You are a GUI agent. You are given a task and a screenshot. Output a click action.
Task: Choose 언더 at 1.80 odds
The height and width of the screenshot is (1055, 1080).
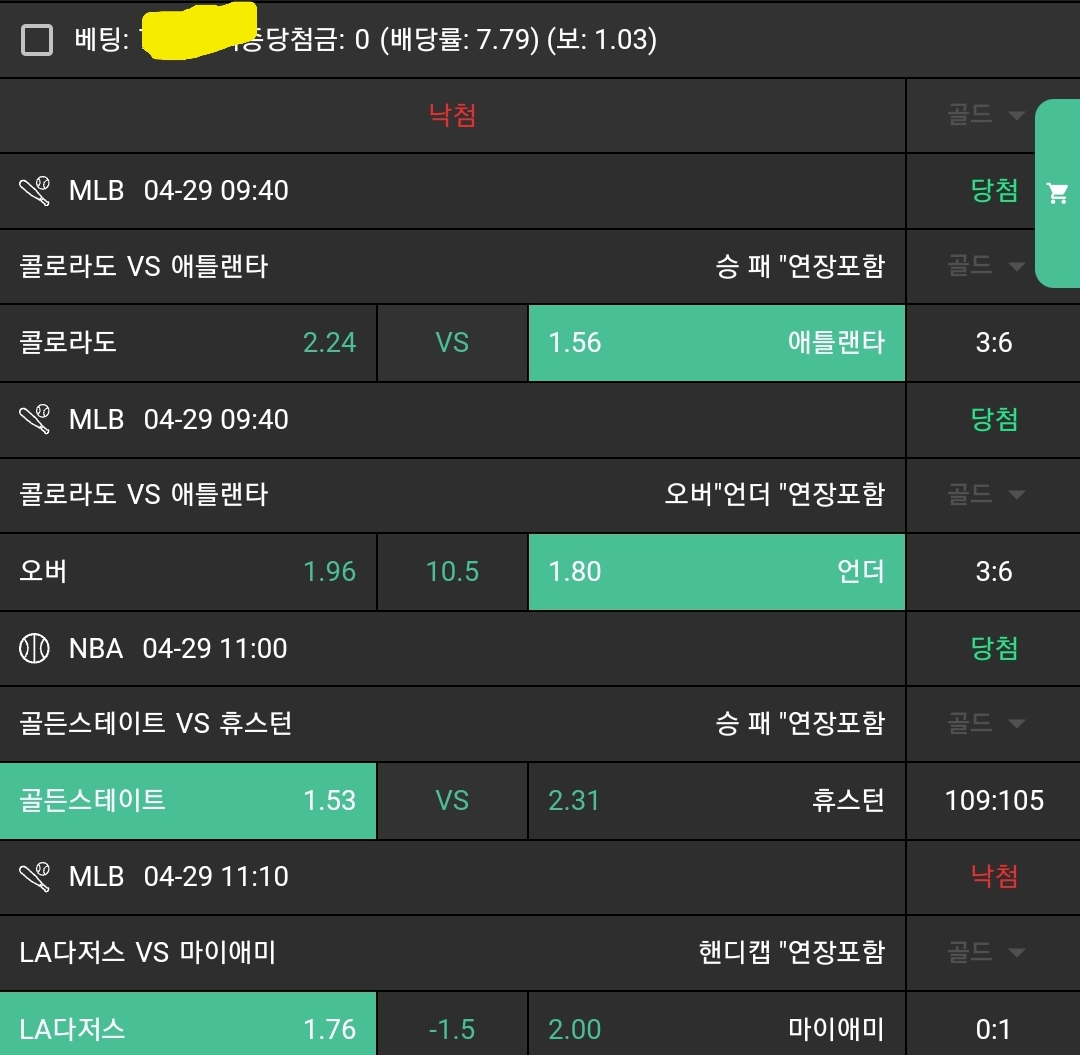click(716, 572)
